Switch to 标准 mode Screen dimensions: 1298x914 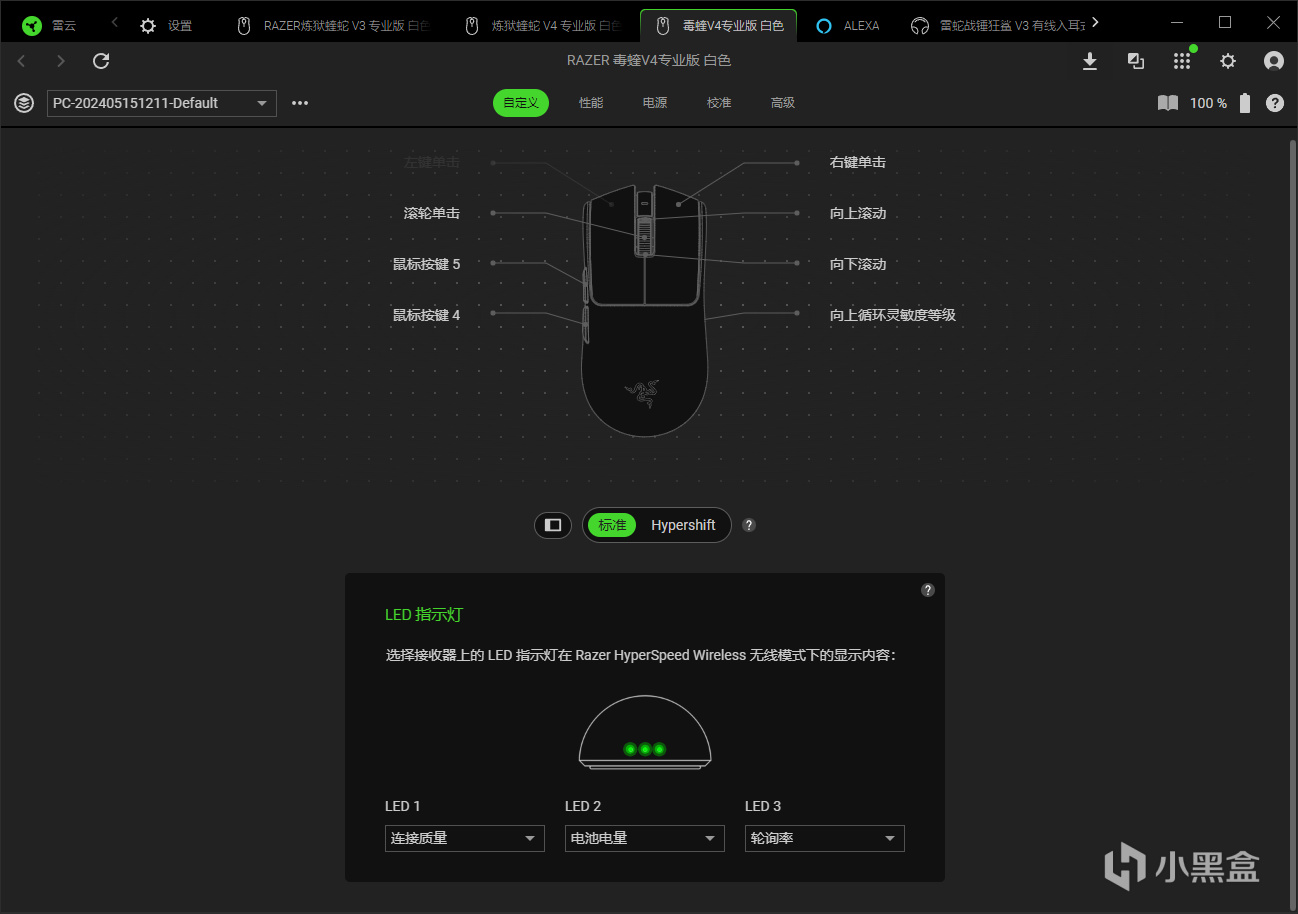(612, 525)
